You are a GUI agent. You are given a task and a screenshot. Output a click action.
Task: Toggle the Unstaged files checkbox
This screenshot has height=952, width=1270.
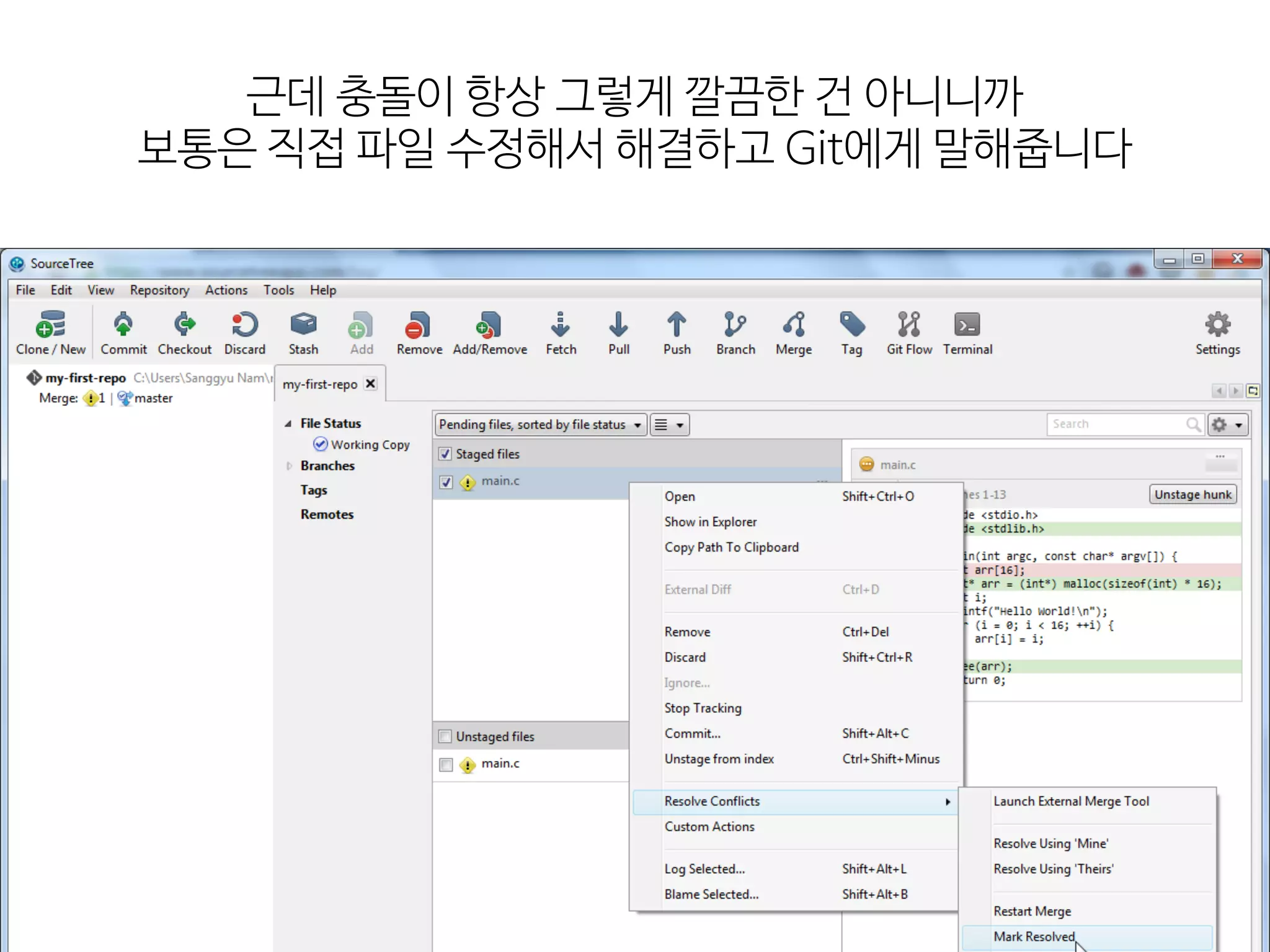[x=445, y=736]
